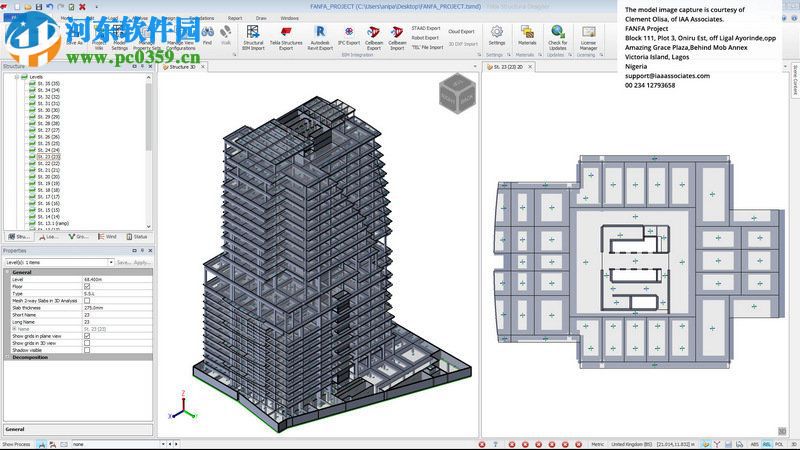Click United Kingdom (BS) in status bar
Viewport: 800px width, 450px height.
pyautogui.click(x=631, y=444)
